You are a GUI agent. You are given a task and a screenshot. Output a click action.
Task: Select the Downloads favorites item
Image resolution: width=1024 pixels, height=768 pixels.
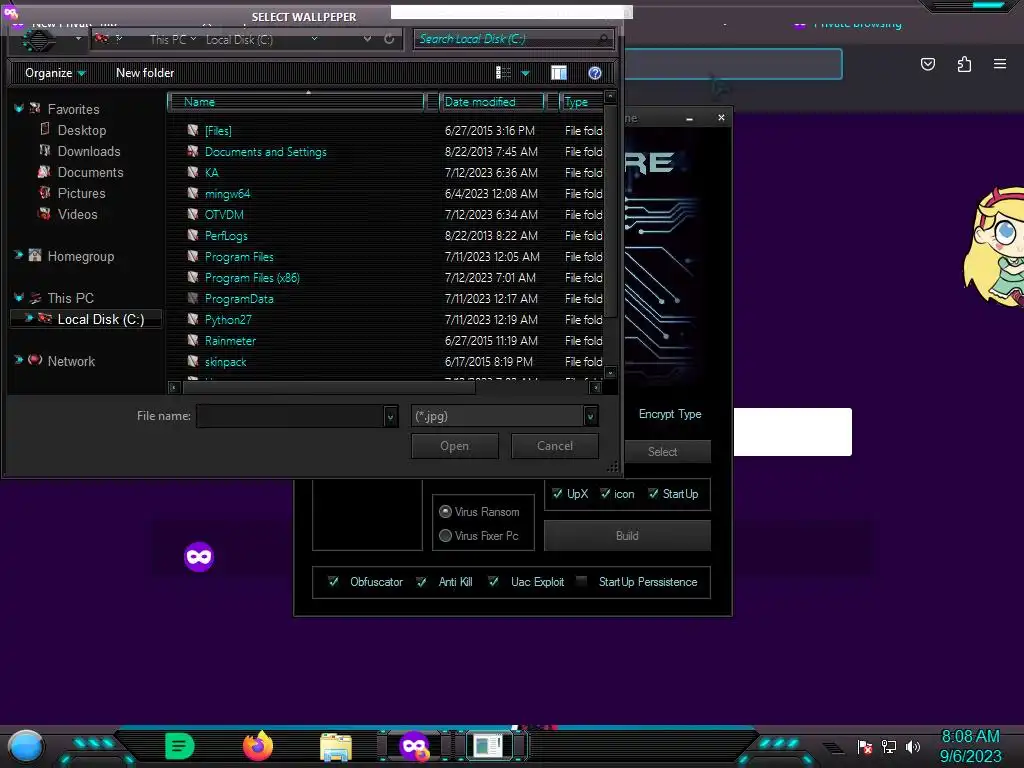[x=89, y=152]
